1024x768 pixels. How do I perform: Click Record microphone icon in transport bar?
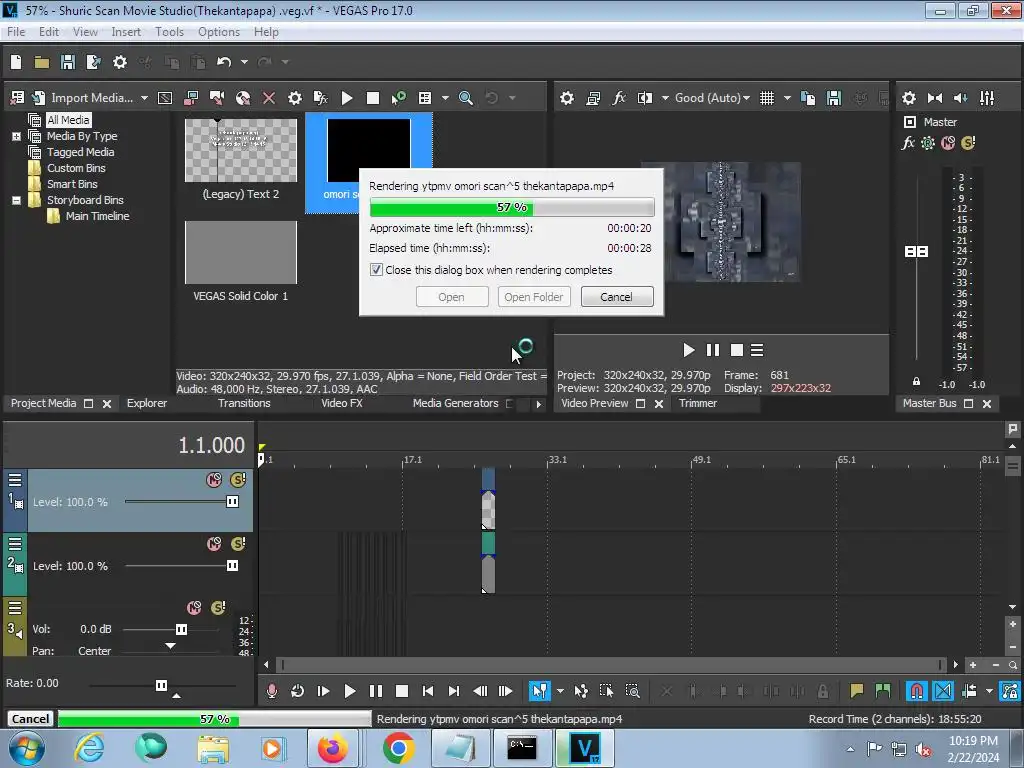click(x=272, y=691)
